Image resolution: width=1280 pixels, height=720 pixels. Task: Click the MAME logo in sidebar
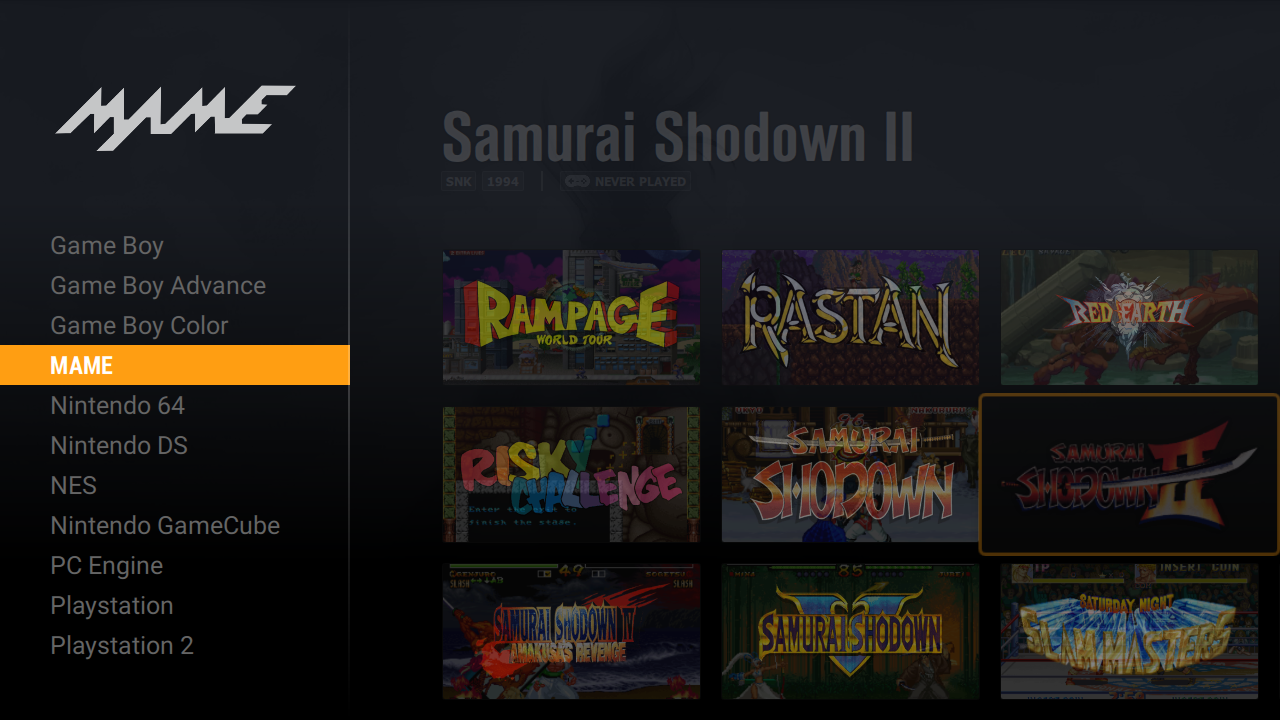[x=175, y=117]
